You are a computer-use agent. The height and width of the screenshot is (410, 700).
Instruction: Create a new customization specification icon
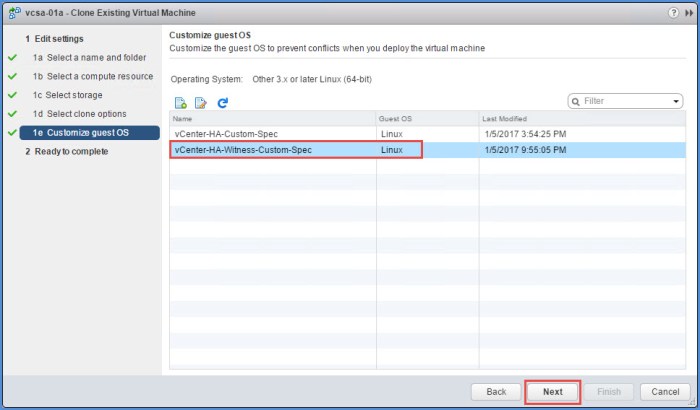[x=181, y=103]
